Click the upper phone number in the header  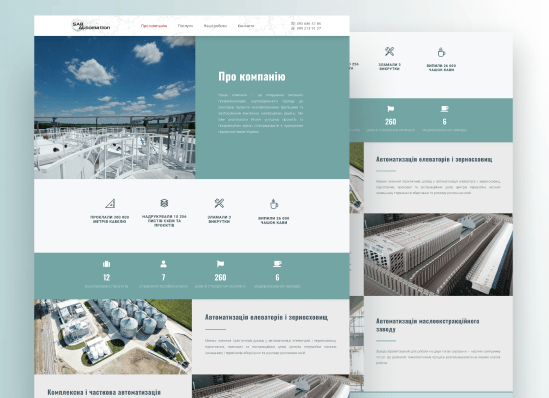306,23
